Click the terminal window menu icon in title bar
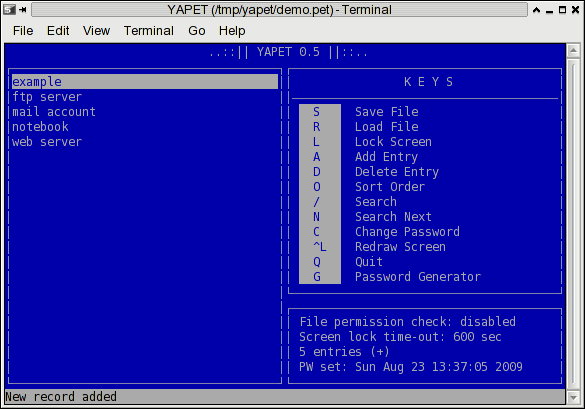Image resolution: width=585 pixels, height=409 pixels. coord(9,10)
